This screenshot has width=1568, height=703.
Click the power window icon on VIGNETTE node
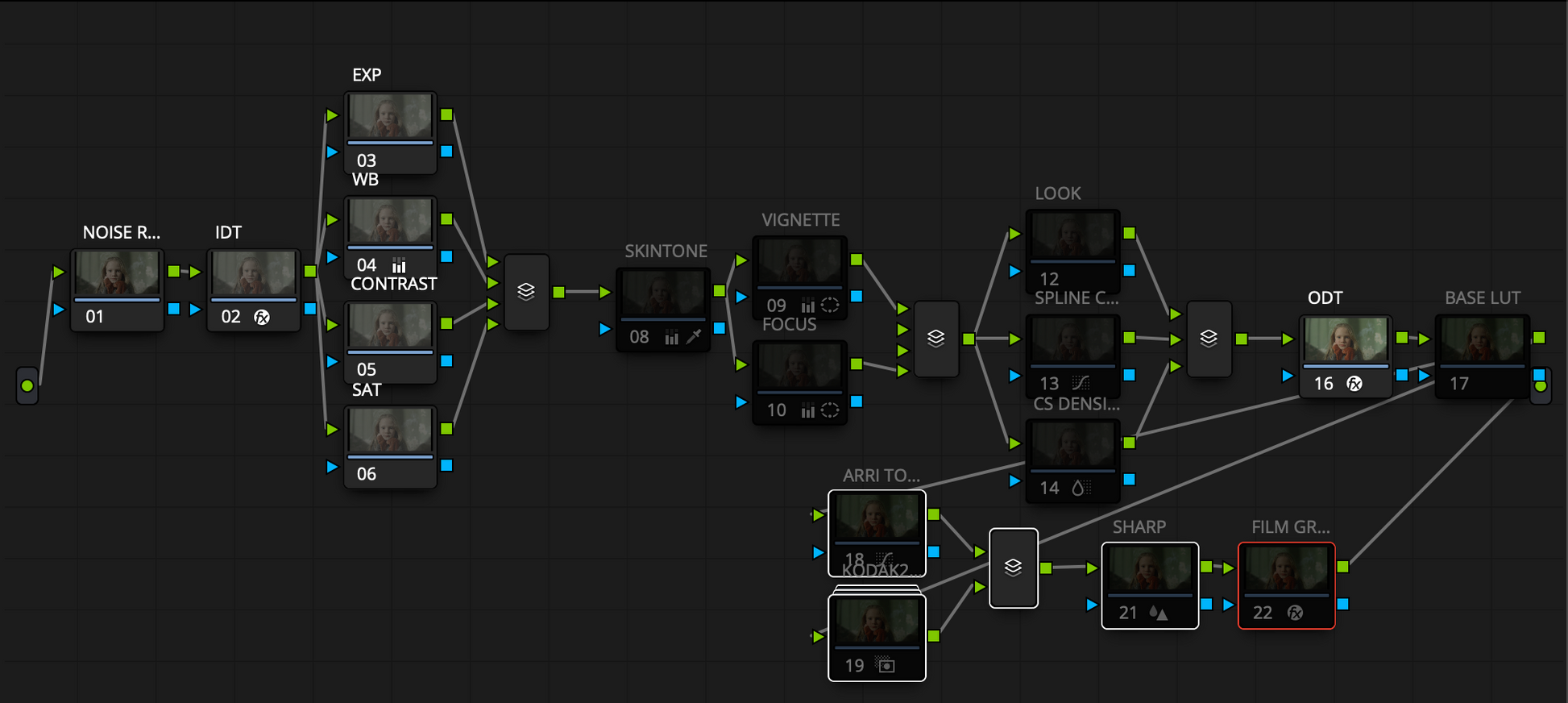(830, 306)
